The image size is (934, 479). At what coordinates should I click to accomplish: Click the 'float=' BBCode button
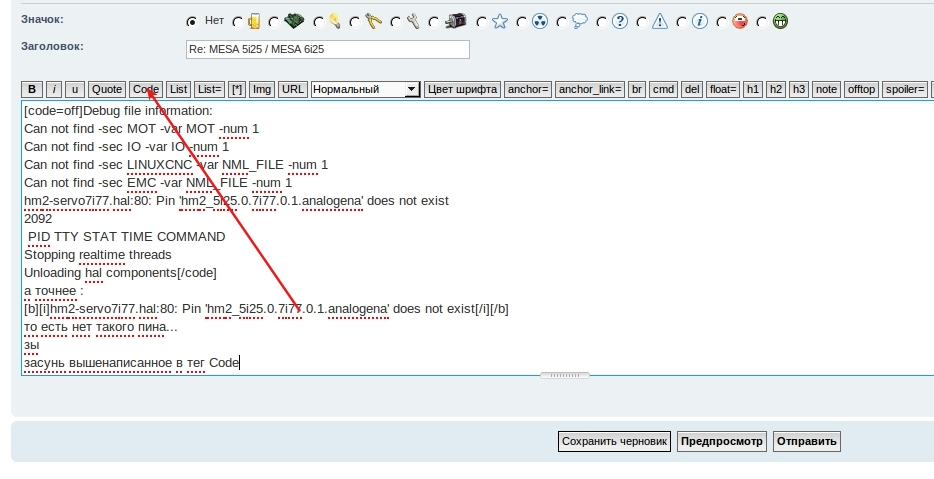[x=723, y=89]
